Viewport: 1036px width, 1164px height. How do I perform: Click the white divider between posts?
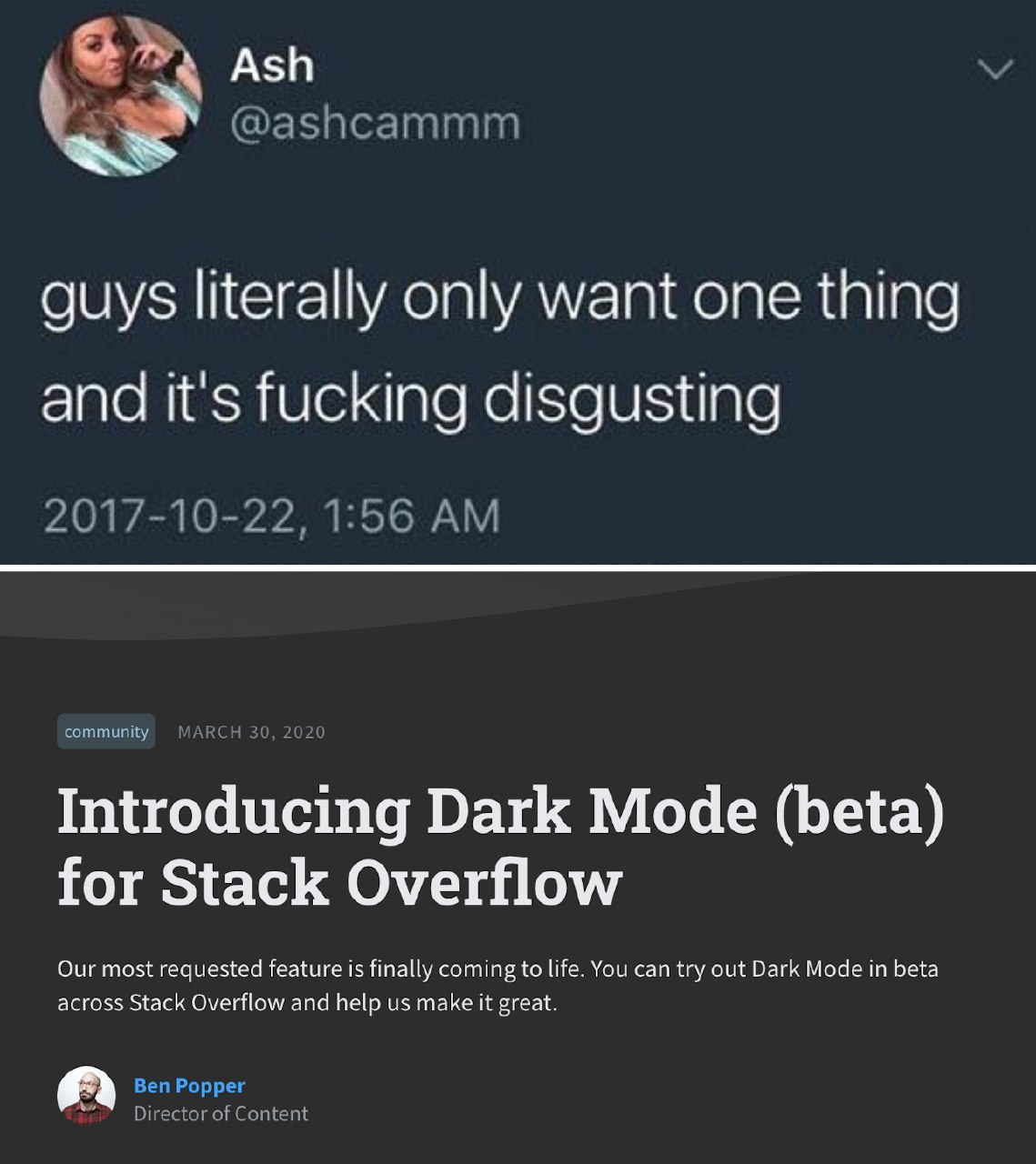point(518,568)
